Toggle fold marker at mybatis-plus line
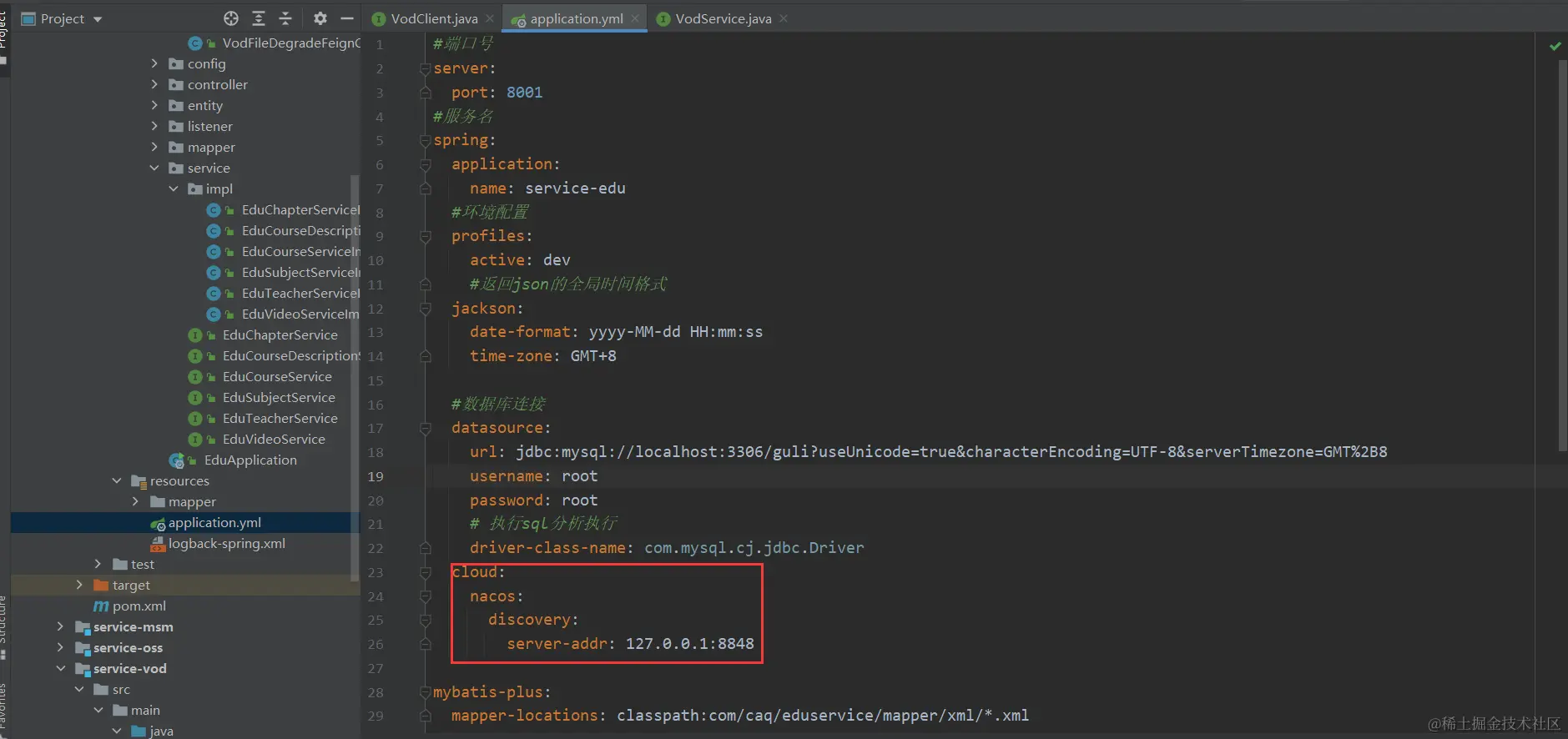The image size is (1568, 739). 425,692
